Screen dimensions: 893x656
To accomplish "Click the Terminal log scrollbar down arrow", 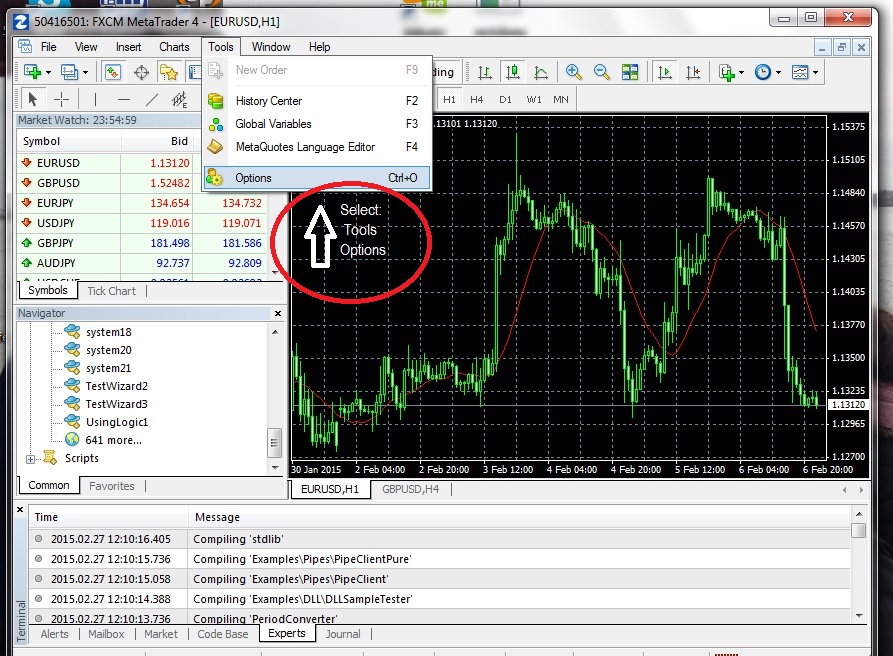I will [x=859, y=616].
